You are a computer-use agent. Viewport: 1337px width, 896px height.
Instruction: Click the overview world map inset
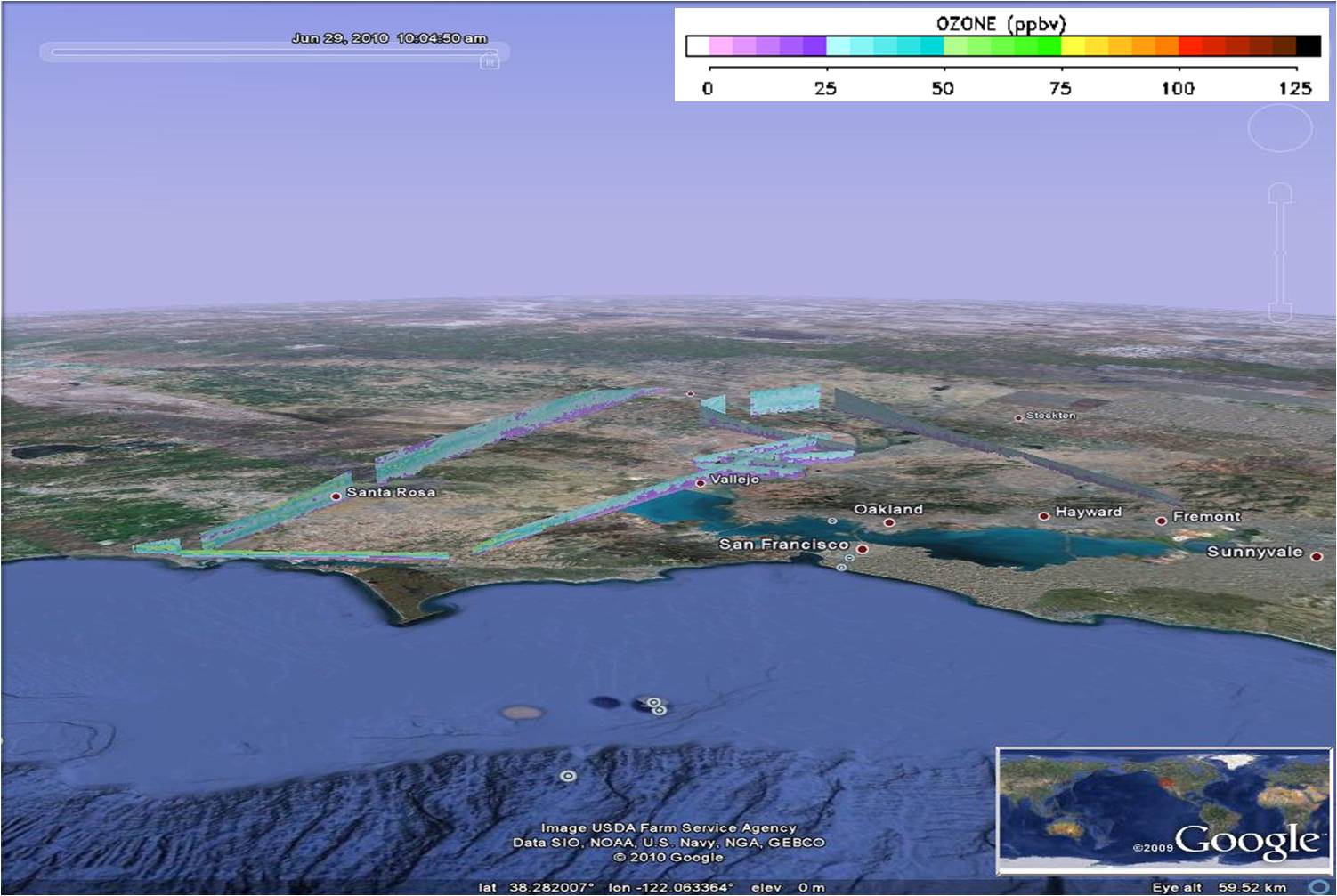[x=1163, y=810]
